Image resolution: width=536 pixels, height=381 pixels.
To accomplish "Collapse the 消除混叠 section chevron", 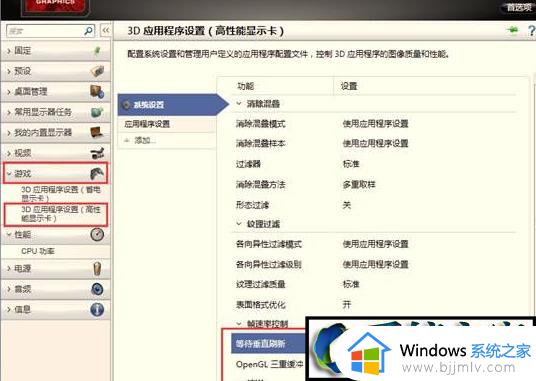I will (239, 103).
